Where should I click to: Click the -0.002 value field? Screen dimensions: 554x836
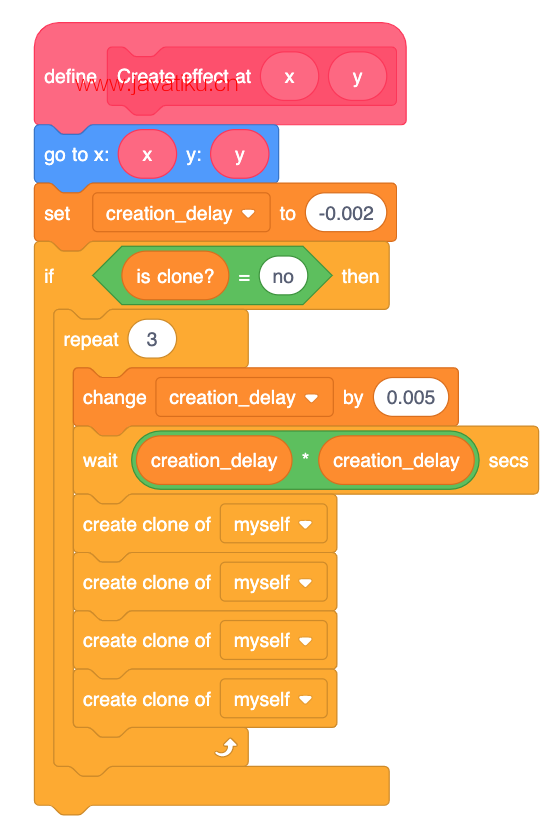coord(346,213)
